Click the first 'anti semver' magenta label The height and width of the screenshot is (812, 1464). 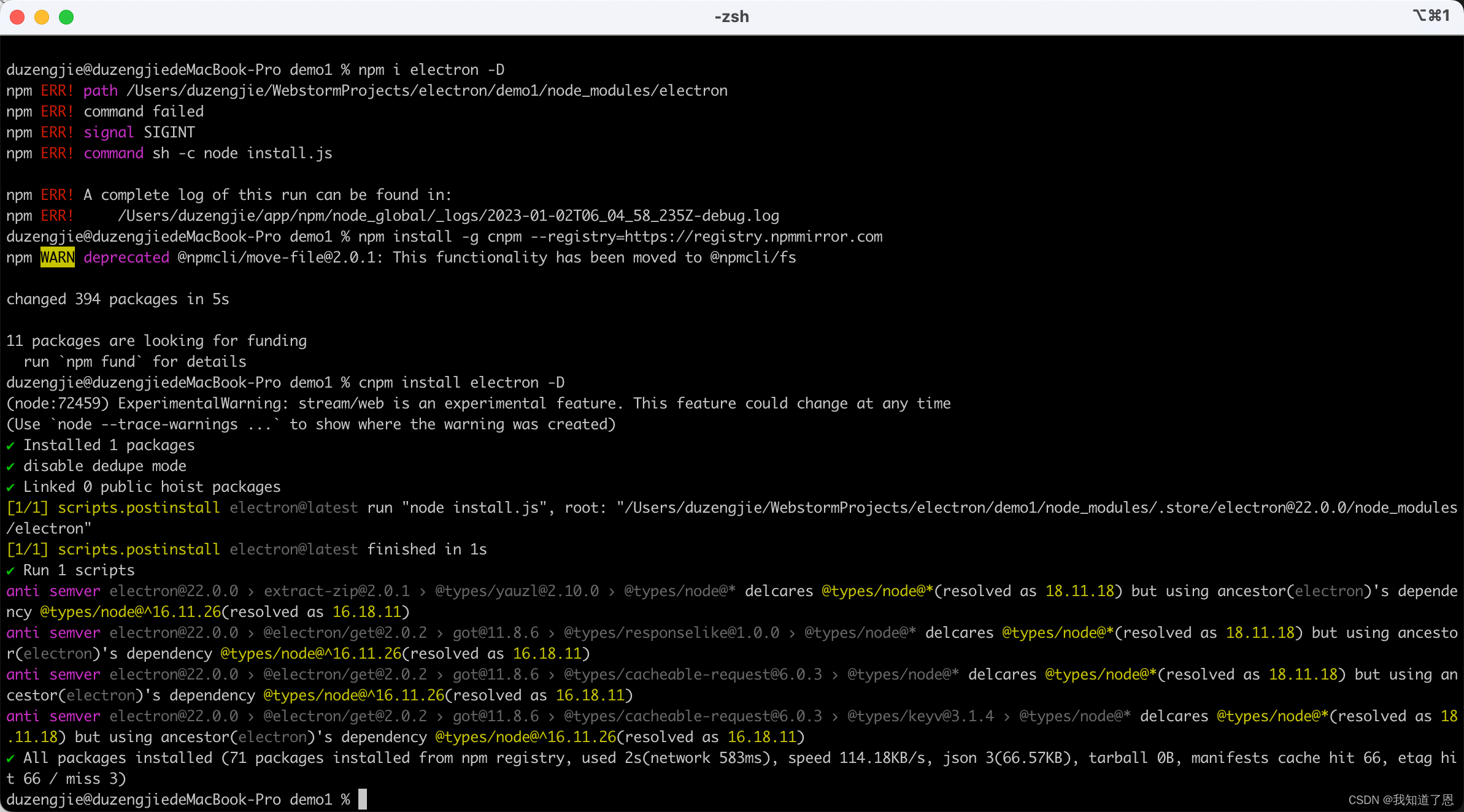[53, 591]
